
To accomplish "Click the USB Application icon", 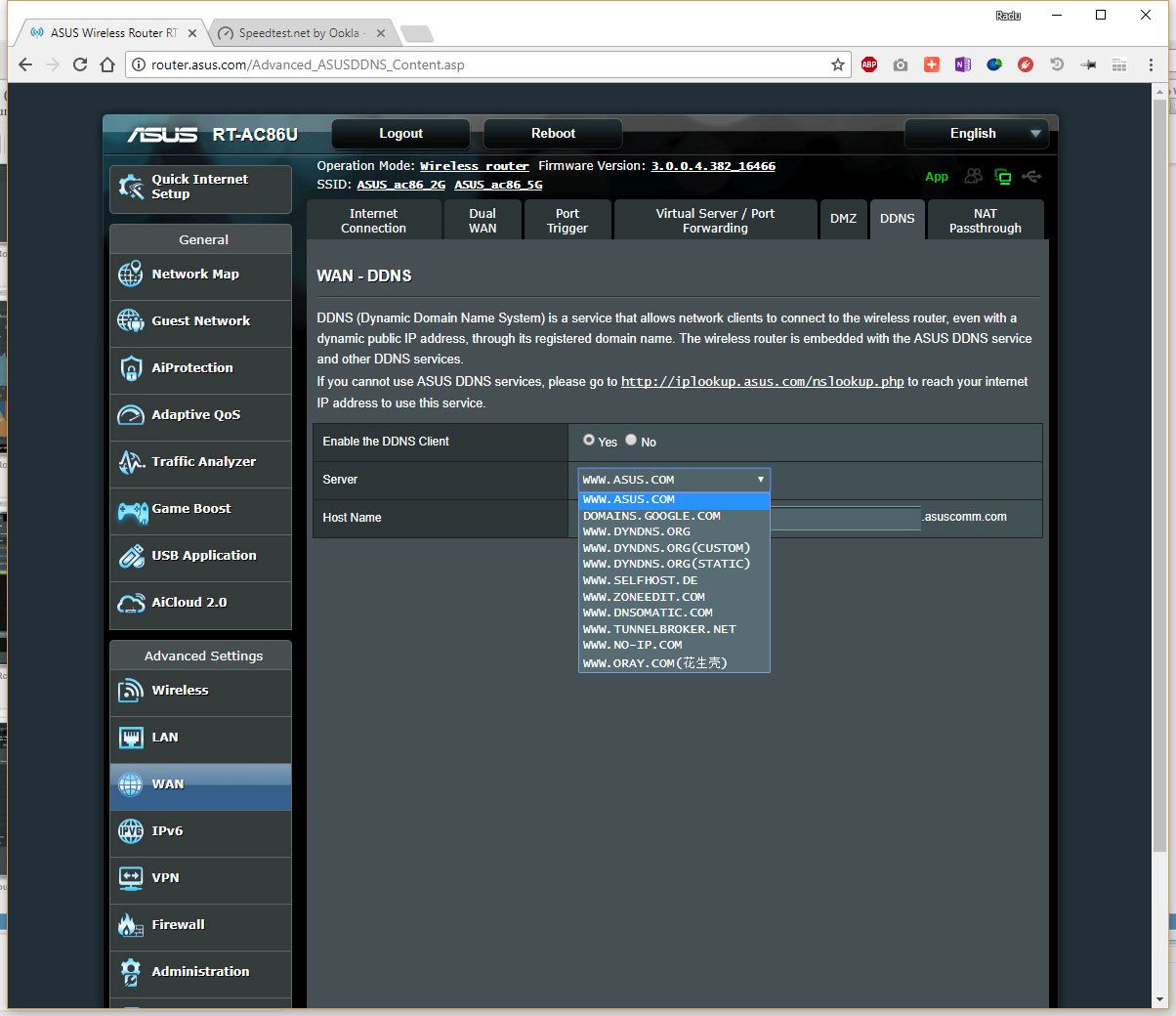I will tap(131, 556).
